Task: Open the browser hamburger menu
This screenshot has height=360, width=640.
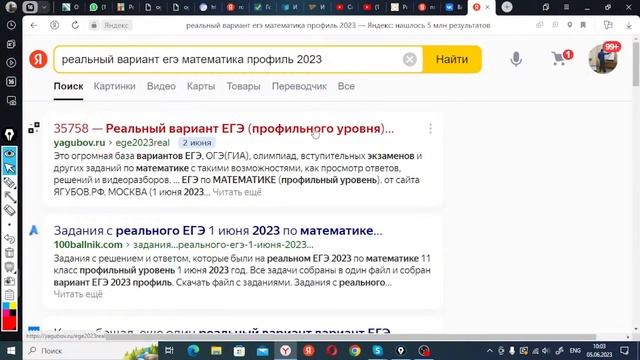Action: [x=566, y=7]
